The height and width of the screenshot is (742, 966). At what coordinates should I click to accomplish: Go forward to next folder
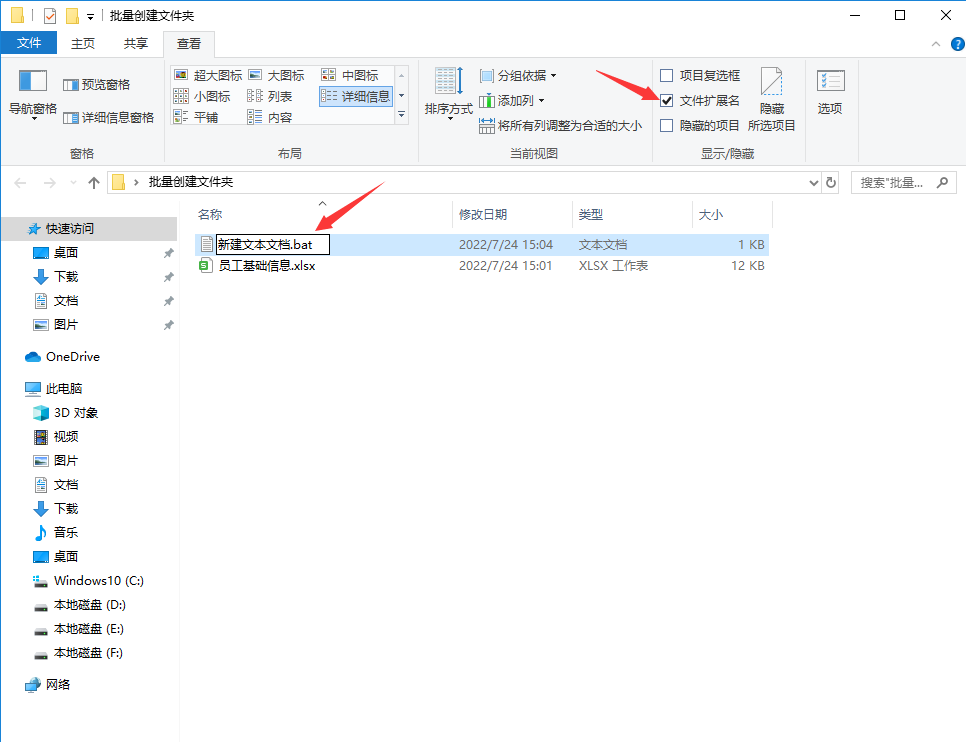[x=50, y=182]
